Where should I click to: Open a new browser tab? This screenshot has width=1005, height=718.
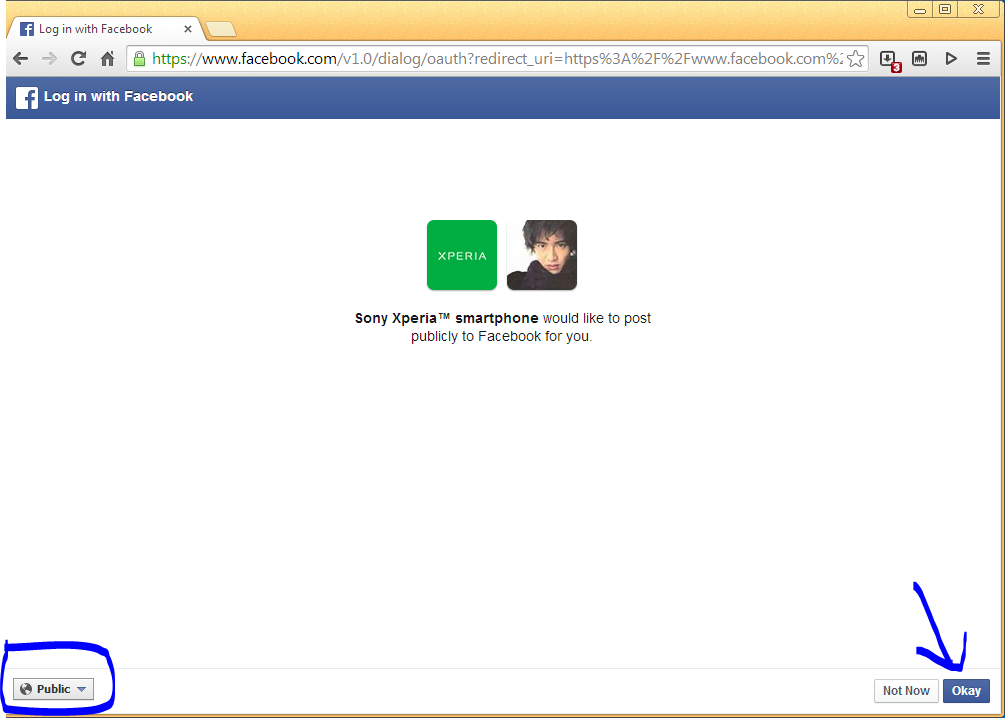coord(221,29)
